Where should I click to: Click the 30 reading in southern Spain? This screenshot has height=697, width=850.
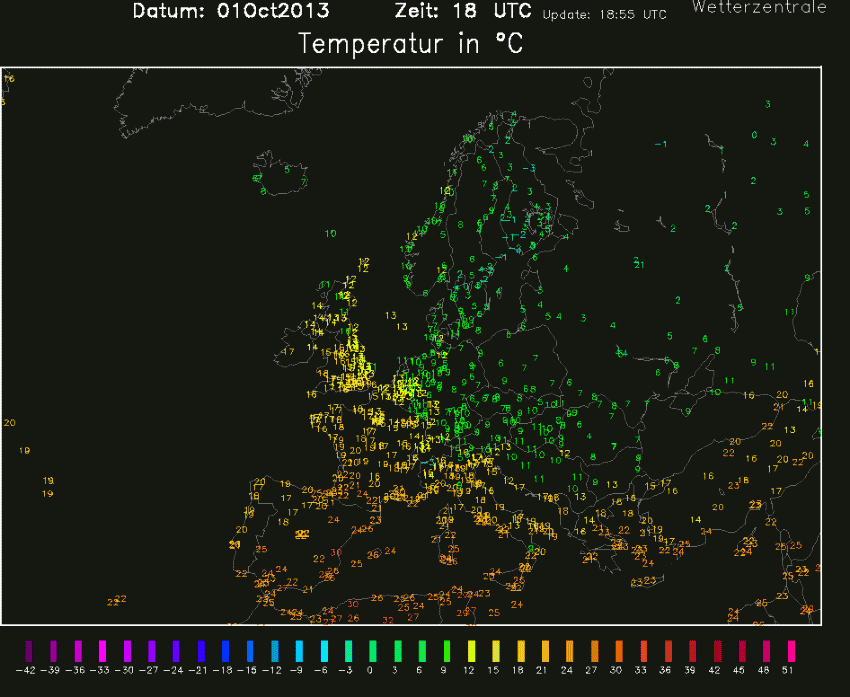(x=336, y=552)
